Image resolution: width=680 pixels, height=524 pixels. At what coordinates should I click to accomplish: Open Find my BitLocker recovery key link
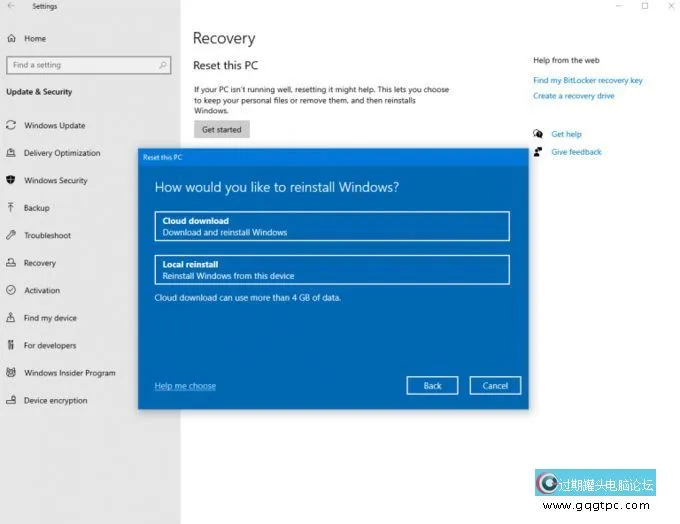(587, 81)
